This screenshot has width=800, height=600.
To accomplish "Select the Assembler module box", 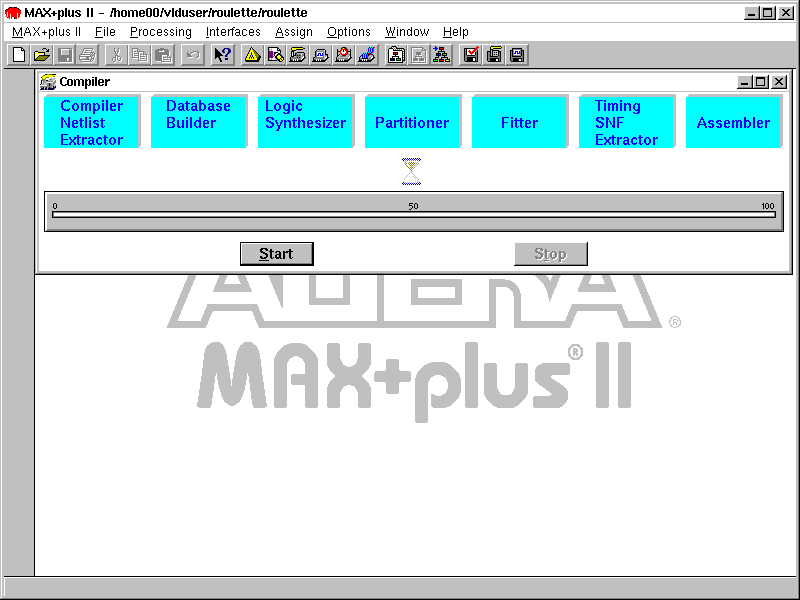I will tap(734, 121).
